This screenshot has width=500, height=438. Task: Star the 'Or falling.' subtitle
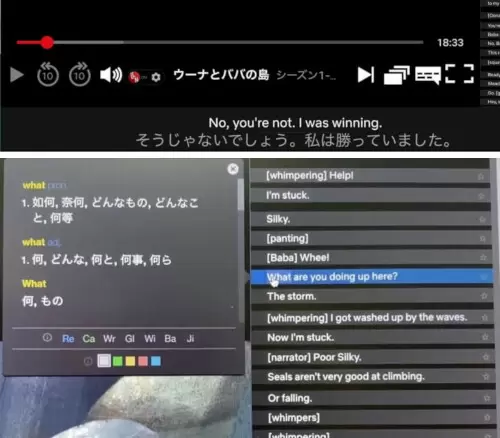pos(487,398)
